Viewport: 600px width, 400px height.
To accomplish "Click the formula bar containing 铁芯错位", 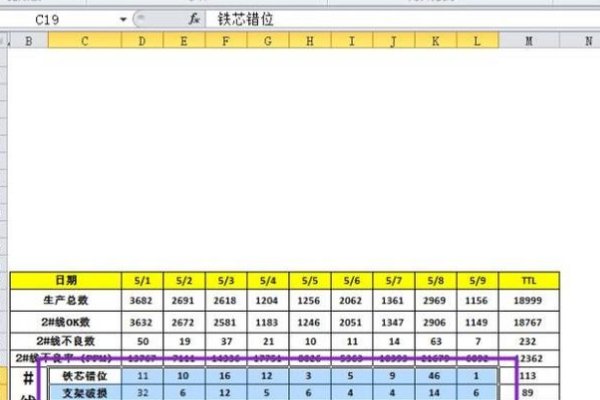I will (403, 19).
